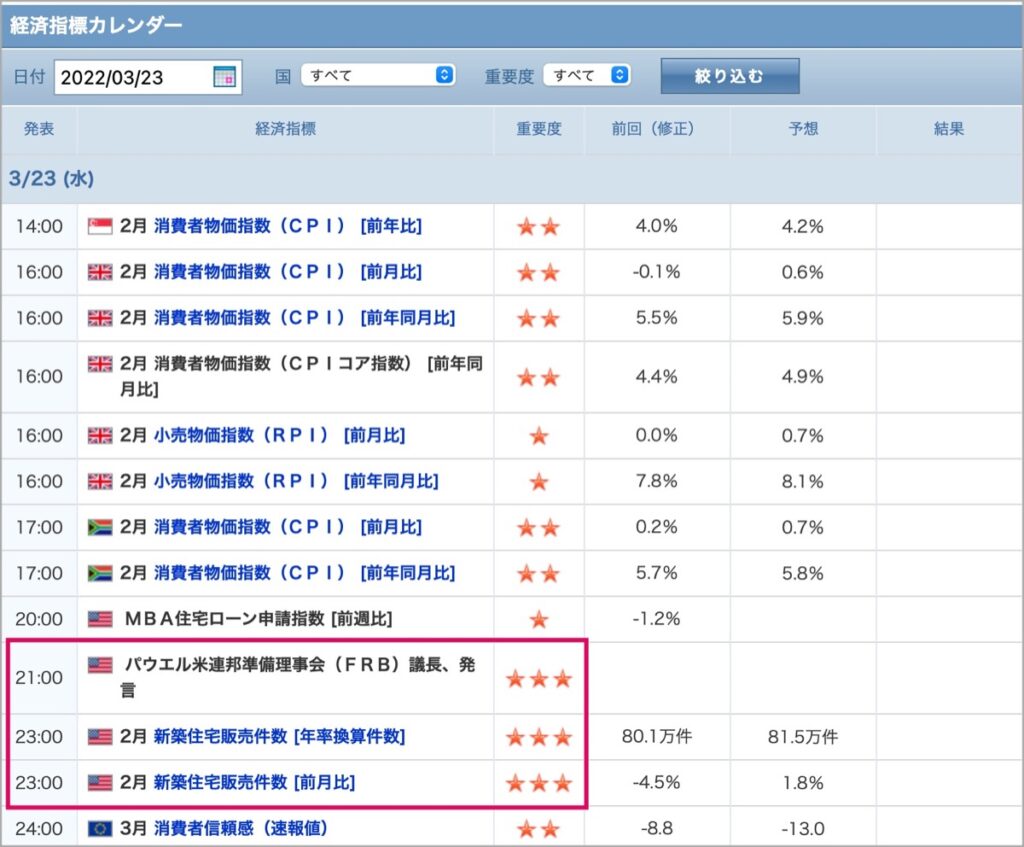Screen dimensions: 1024x847
Task: Open UK 小売物価指数 (RPI) [前月比] link
Action: [280, 435]
